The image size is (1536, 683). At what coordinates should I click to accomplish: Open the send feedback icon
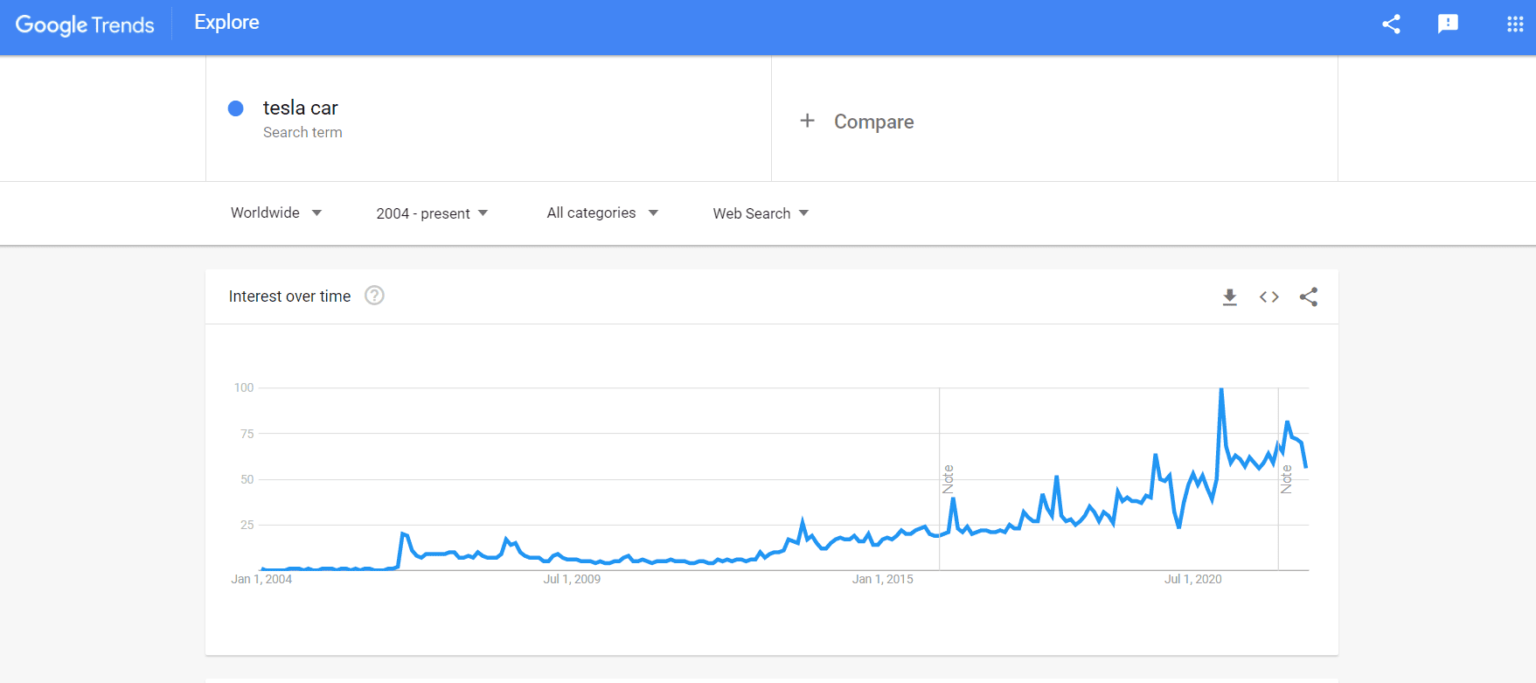coord(1448,24)
